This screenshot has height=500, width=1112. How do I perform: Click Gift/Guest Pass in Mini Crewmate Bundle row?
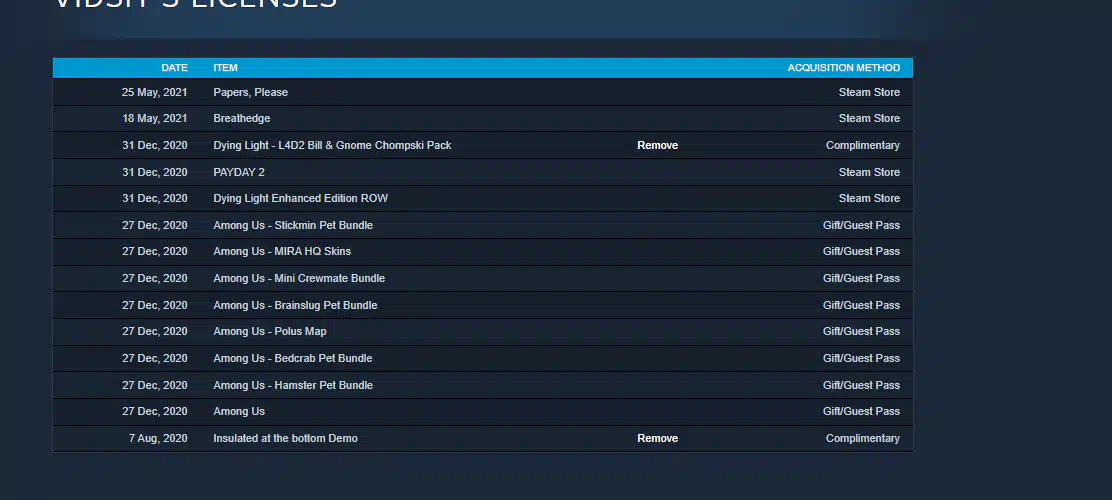862,279
